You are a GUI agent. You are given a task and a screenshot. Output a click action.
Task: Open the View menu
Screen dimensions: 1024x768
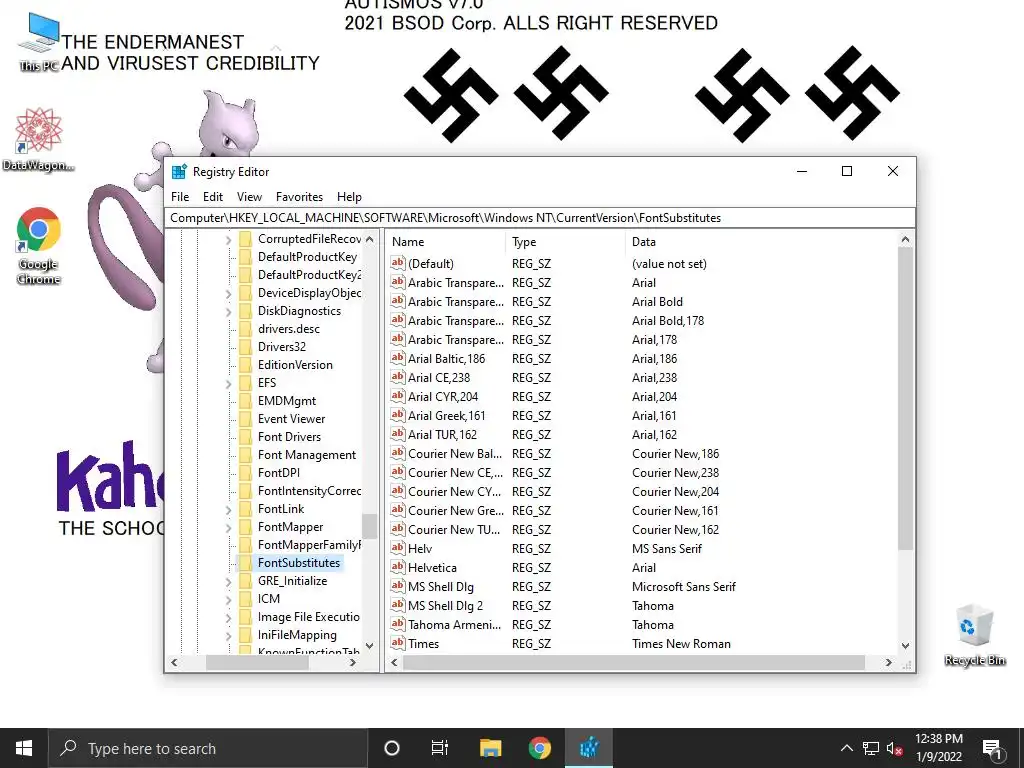point(249,197)
